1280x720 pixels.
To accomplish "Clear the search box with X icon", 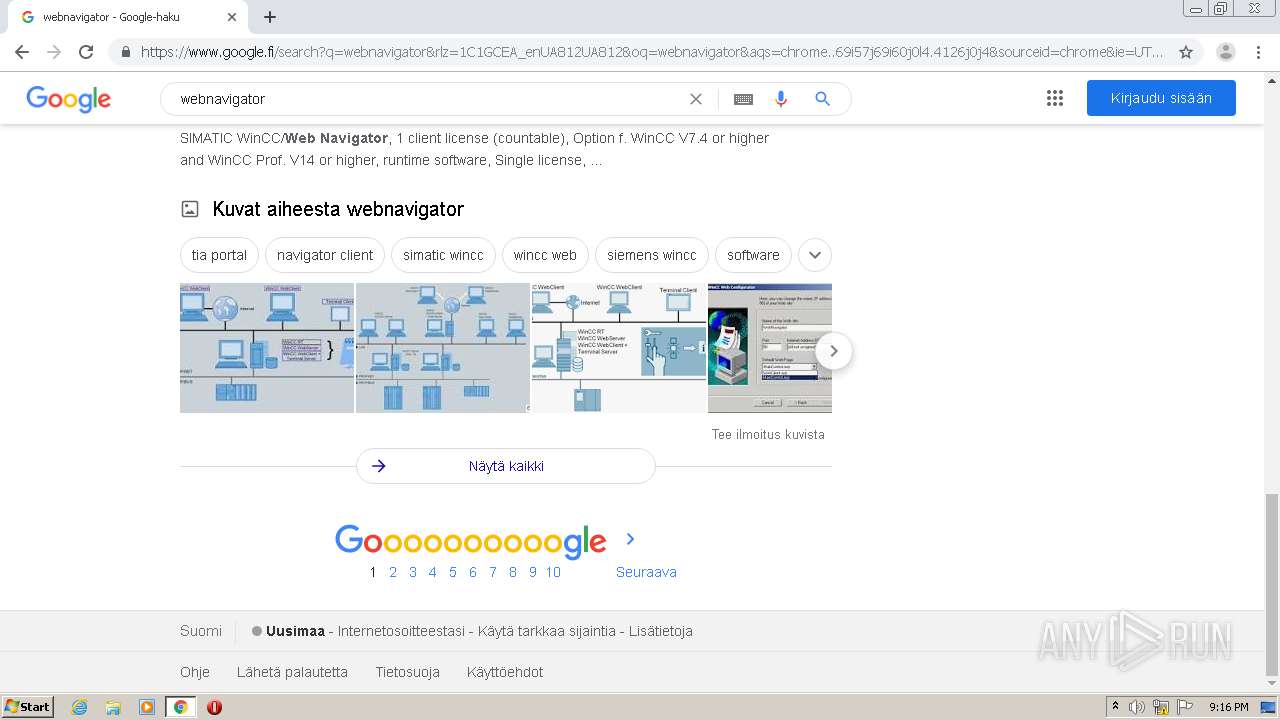I will (696, 99).
